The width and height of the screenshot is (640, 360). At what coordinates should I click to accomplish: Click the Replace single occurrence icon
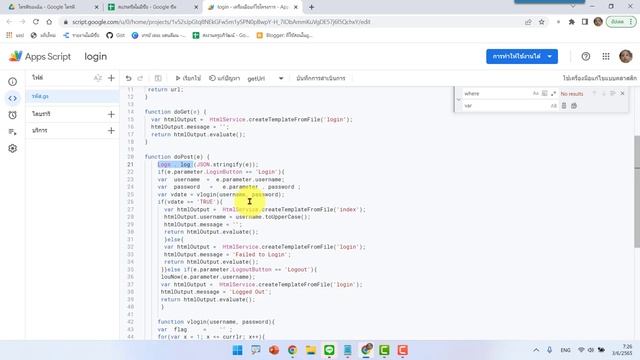click(564, 106)
